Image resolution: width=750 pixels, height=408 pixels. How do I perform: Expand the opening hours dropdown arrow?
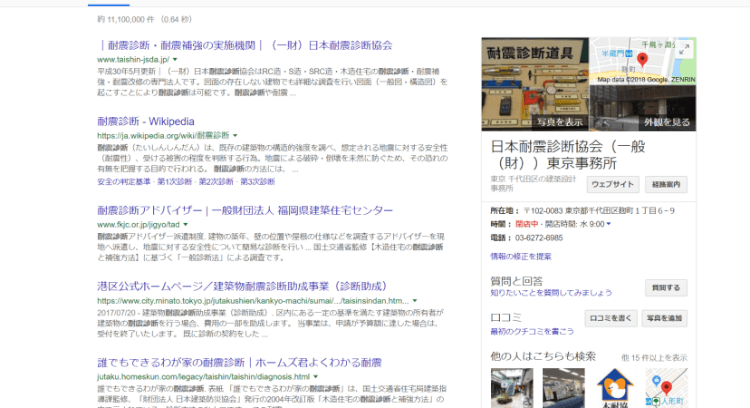pos(608,224)
